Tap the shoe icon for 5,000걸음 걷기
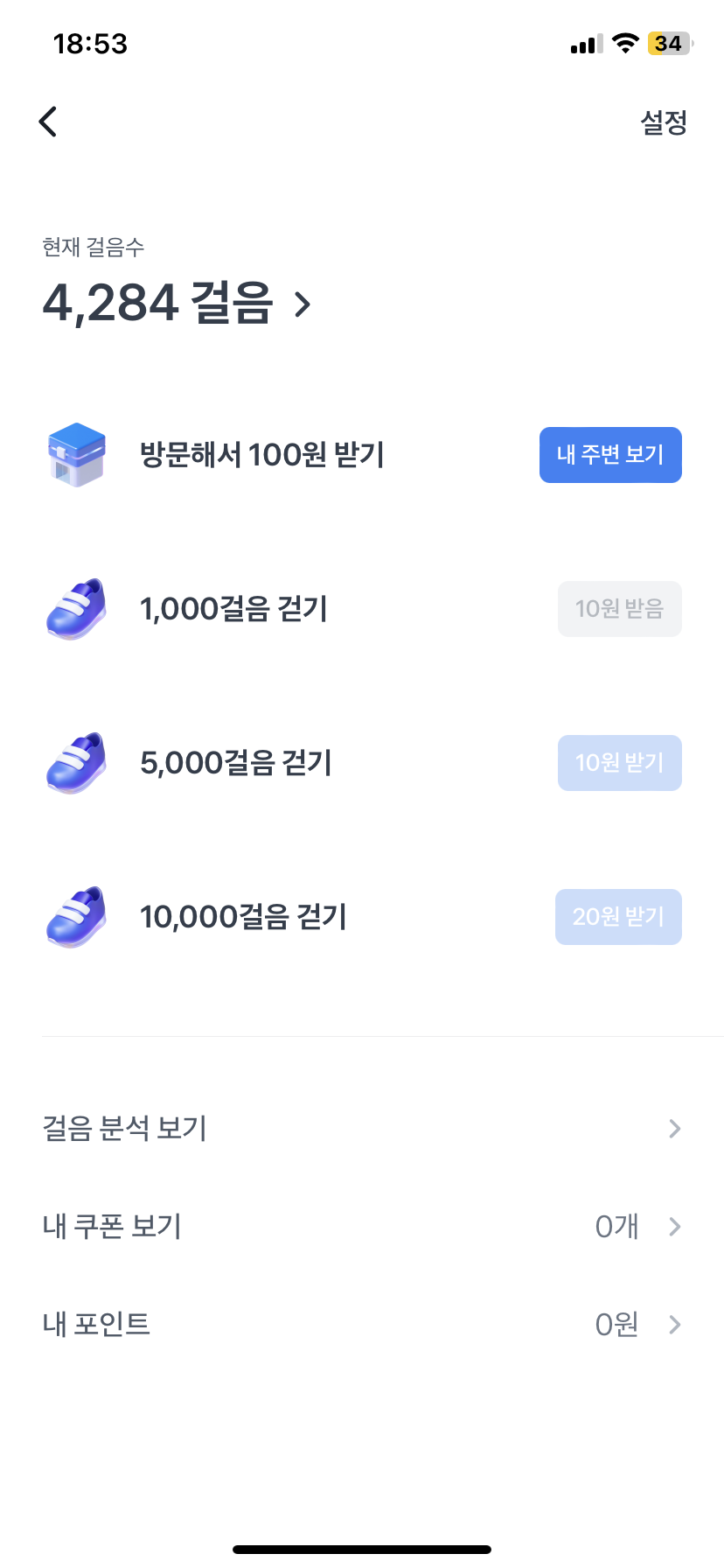Image resolution: width=724 pixels, height=1568 pixels. coord(76,763)
